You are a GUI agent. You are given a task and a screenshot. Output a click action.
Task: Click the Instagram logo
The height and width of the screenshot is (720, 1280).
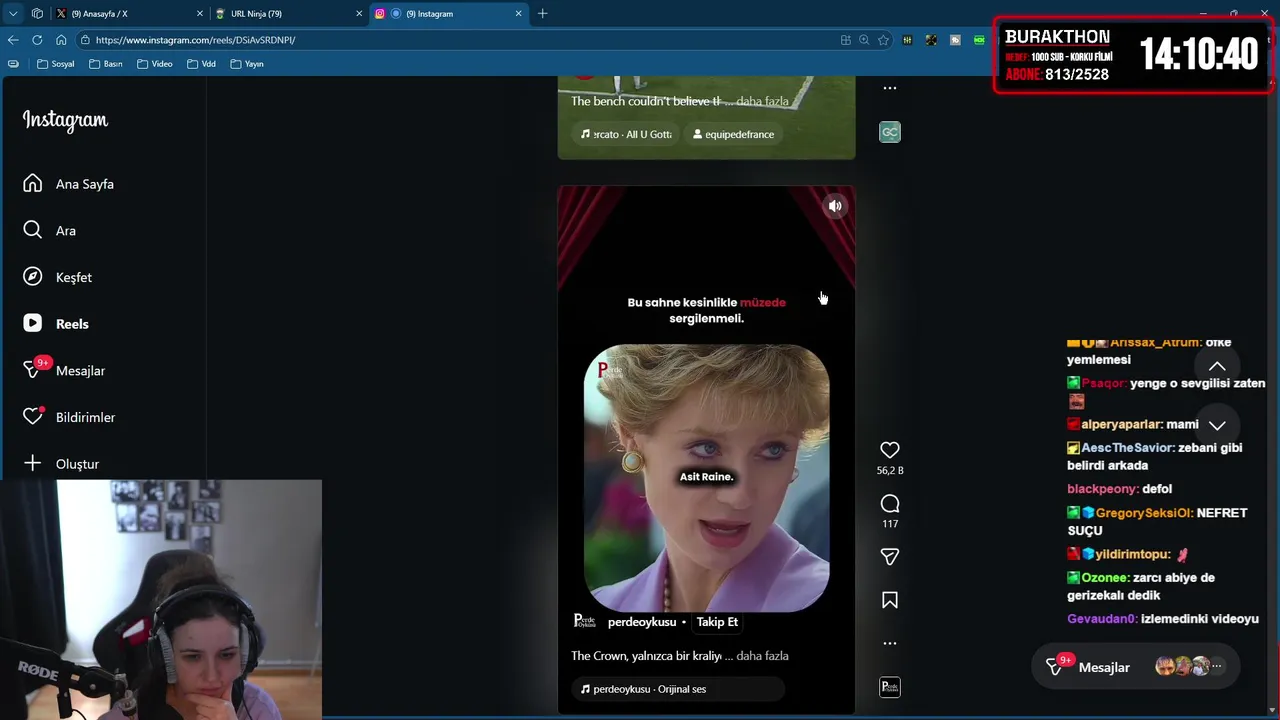coord(65,120)
